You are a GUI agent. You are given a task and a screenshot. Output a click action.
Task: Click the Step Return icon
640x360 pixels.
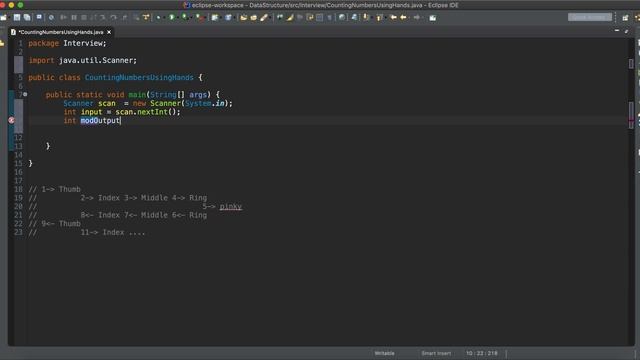point(124,18)
